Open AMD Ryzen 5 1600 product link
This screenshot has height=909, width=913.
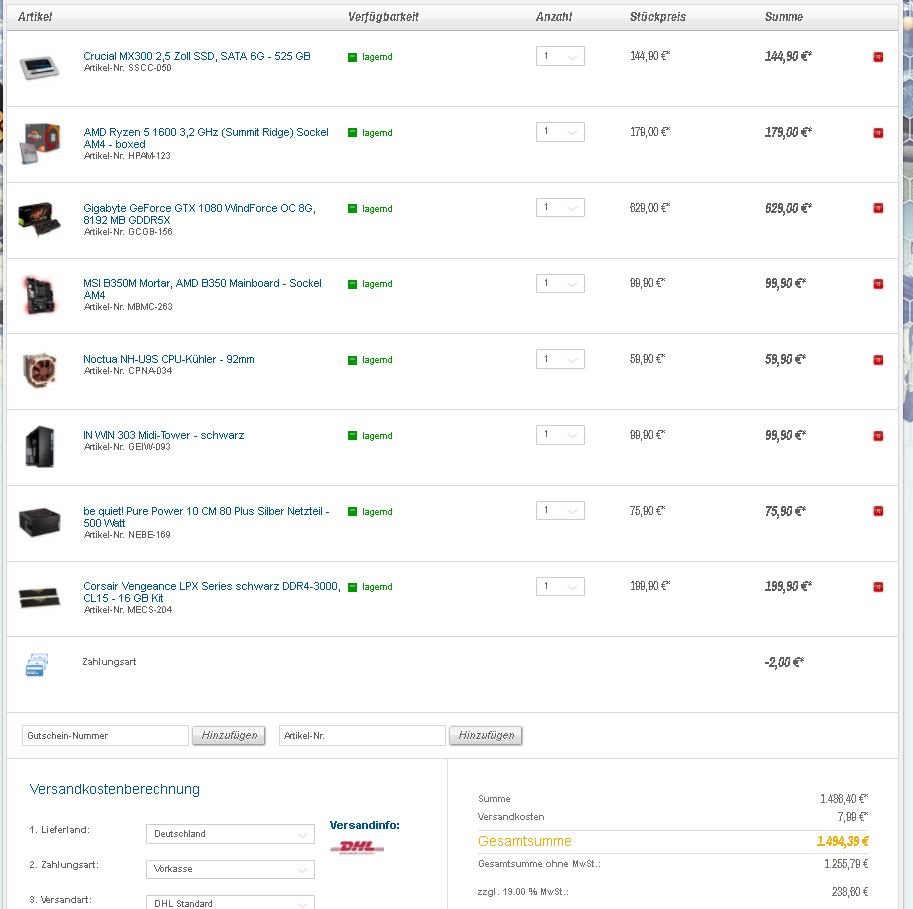point(206,138)
